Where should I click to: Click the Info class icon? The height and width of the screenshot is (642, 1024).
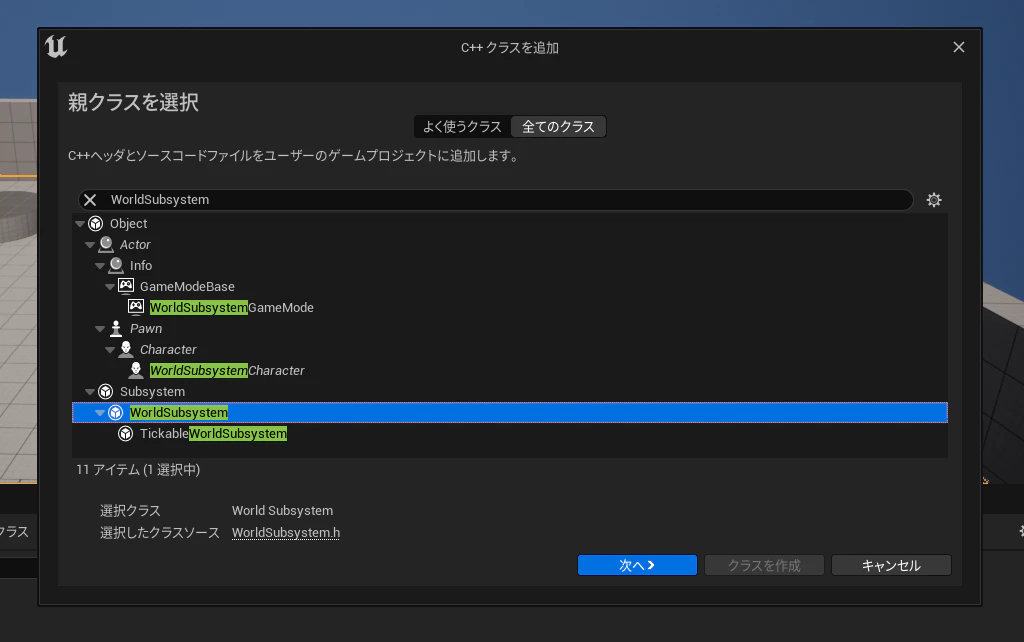[116, 265]
